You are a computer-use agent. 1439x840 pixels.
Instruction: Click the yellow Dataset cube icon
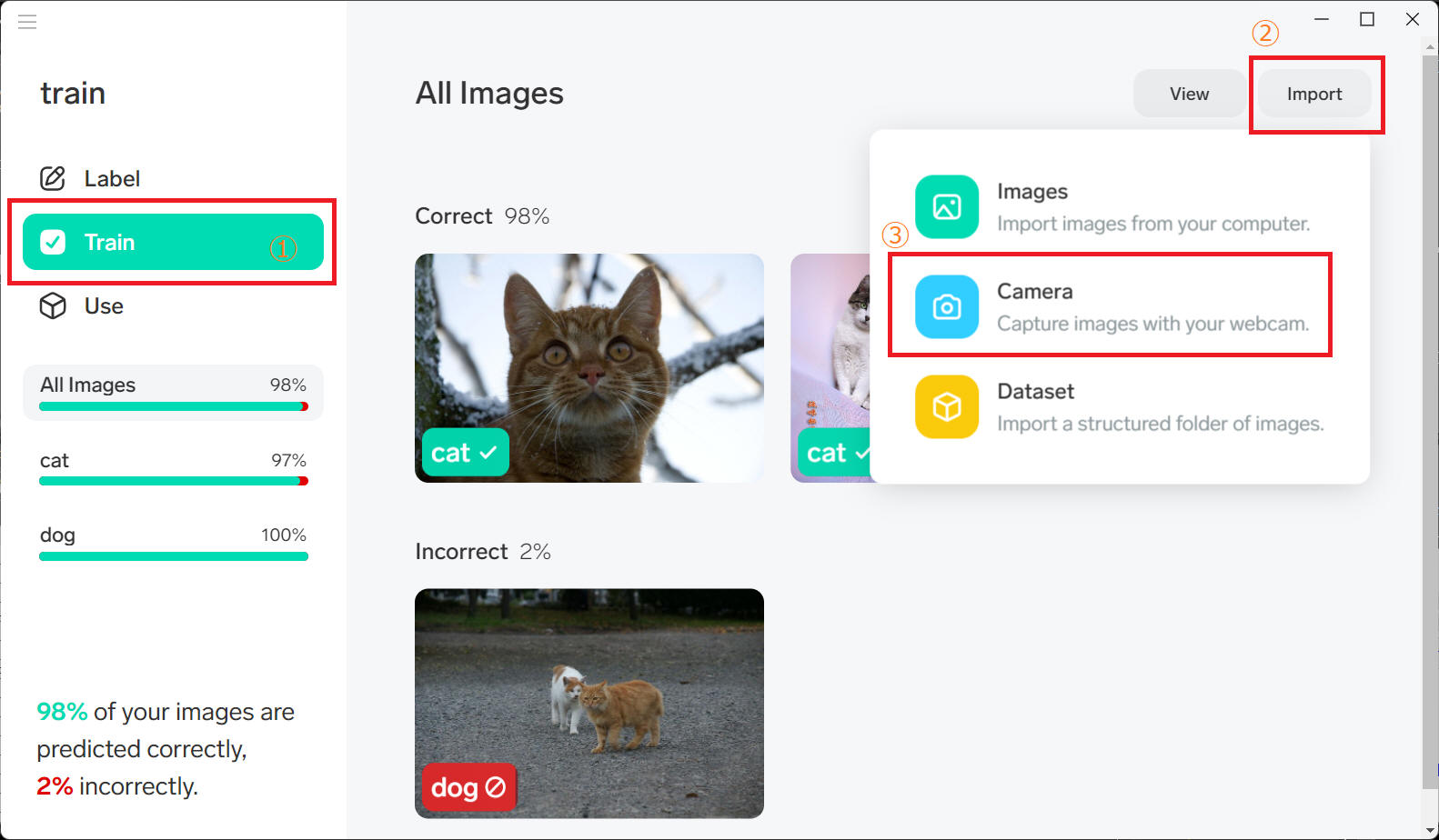[947, 406]
